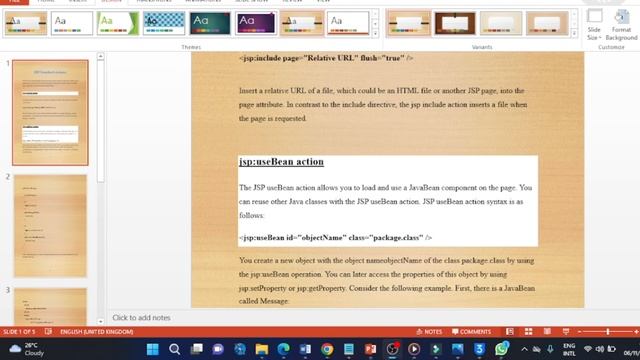Click microphone icon in system tray
This screenshot has width=640, height=360.
point(551,349)
